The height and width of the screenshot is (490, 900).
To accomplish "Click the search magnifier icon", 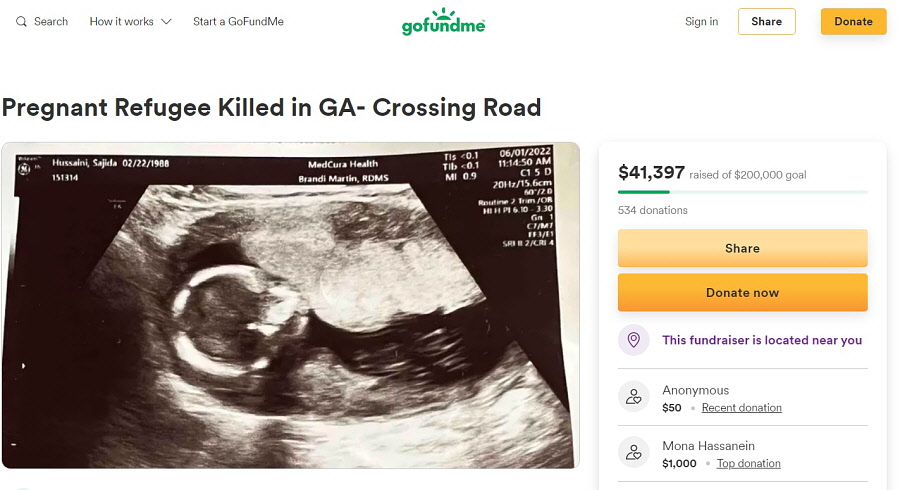I will pyautogui.click(x=21, y=22).
